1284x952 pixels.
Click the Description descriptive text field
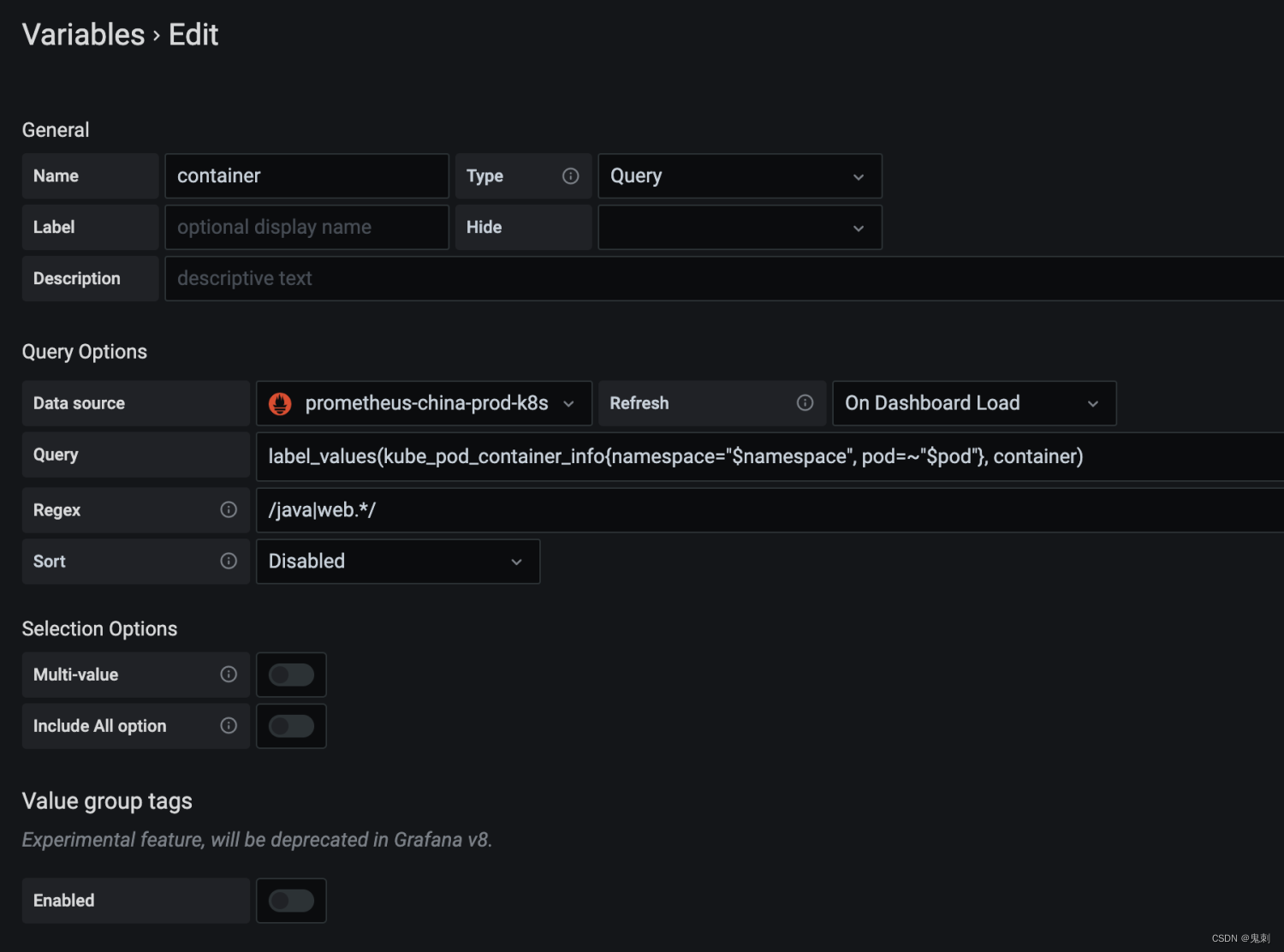coord(724,279)
